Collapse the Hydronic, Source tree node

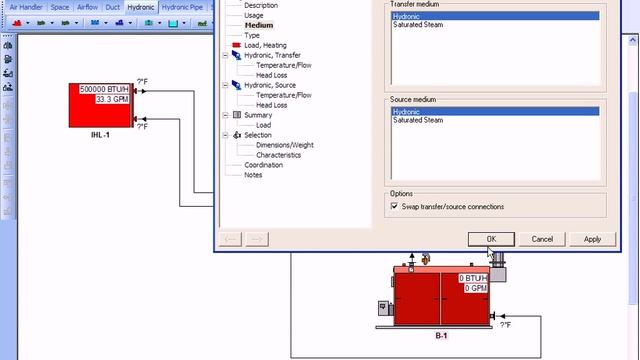point(225,85)
